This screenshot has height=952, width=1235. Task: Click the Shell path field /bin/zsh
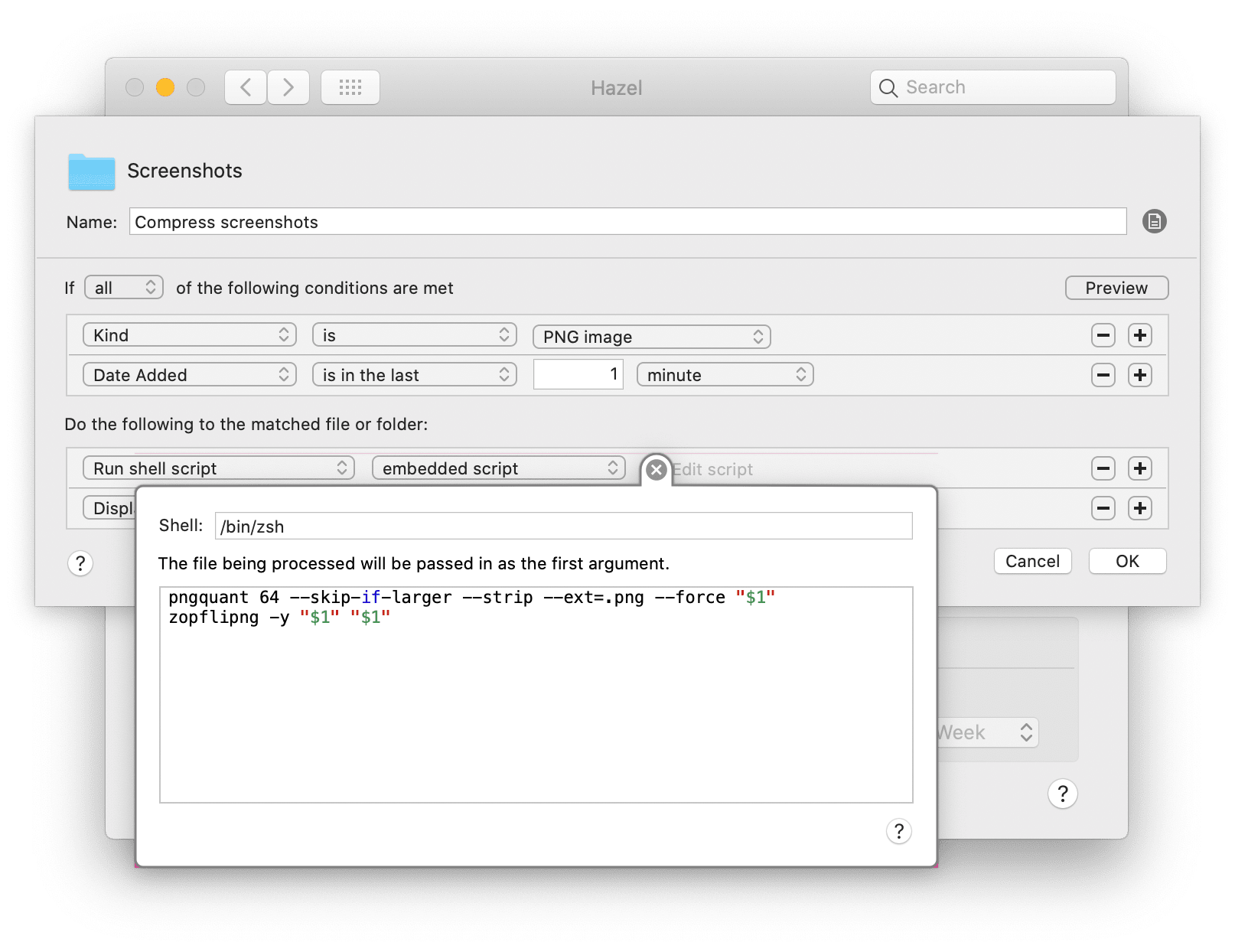[563, 527]
